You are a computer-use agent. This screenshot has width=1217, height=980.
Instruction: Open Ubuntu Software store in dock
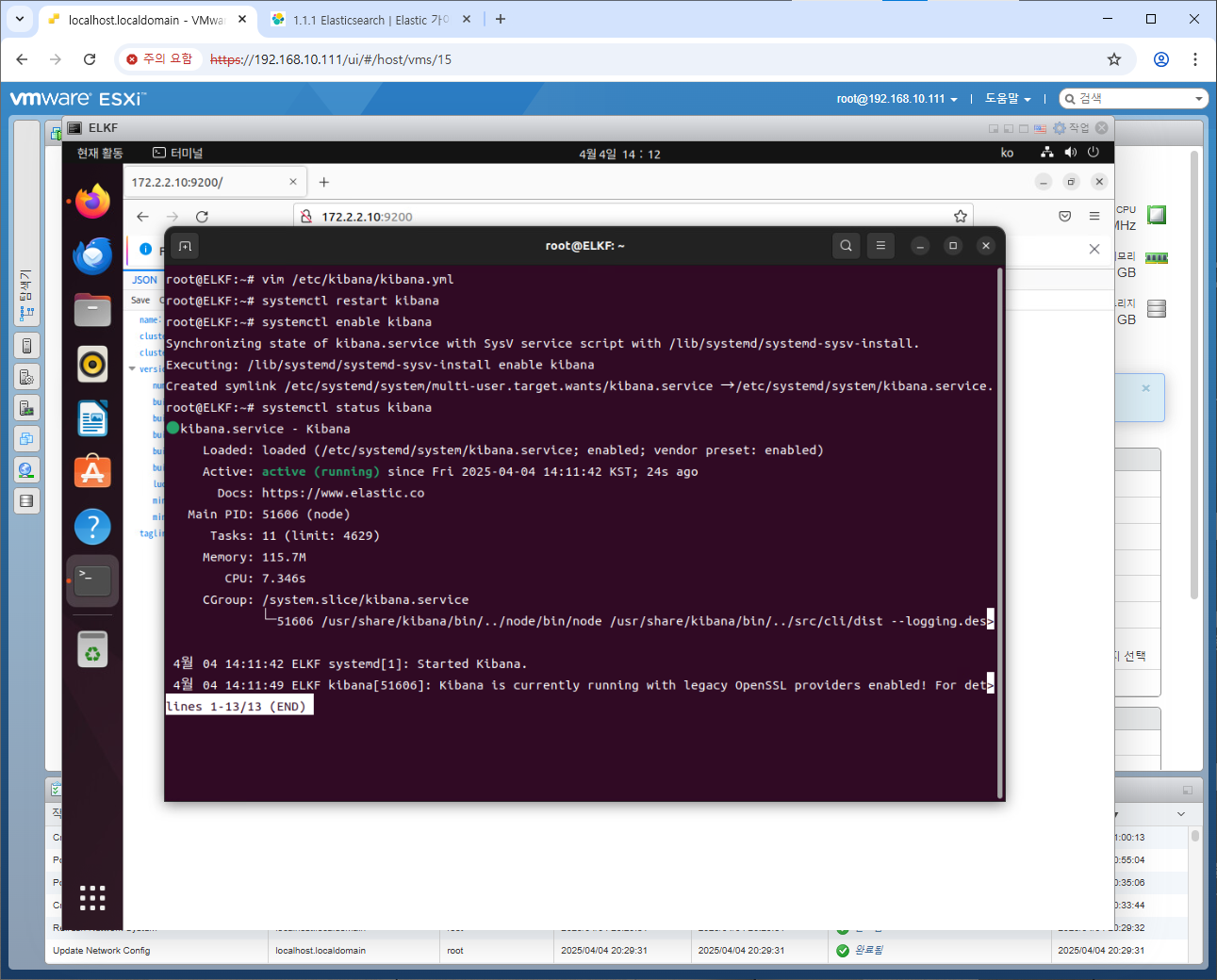(92, 472)
